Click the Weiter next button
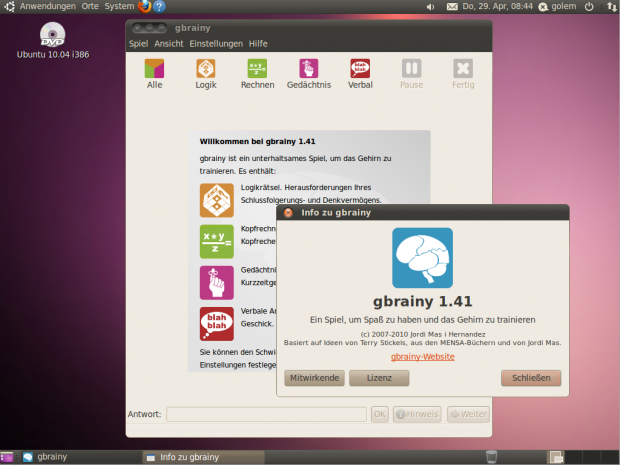 click(469, 414)
